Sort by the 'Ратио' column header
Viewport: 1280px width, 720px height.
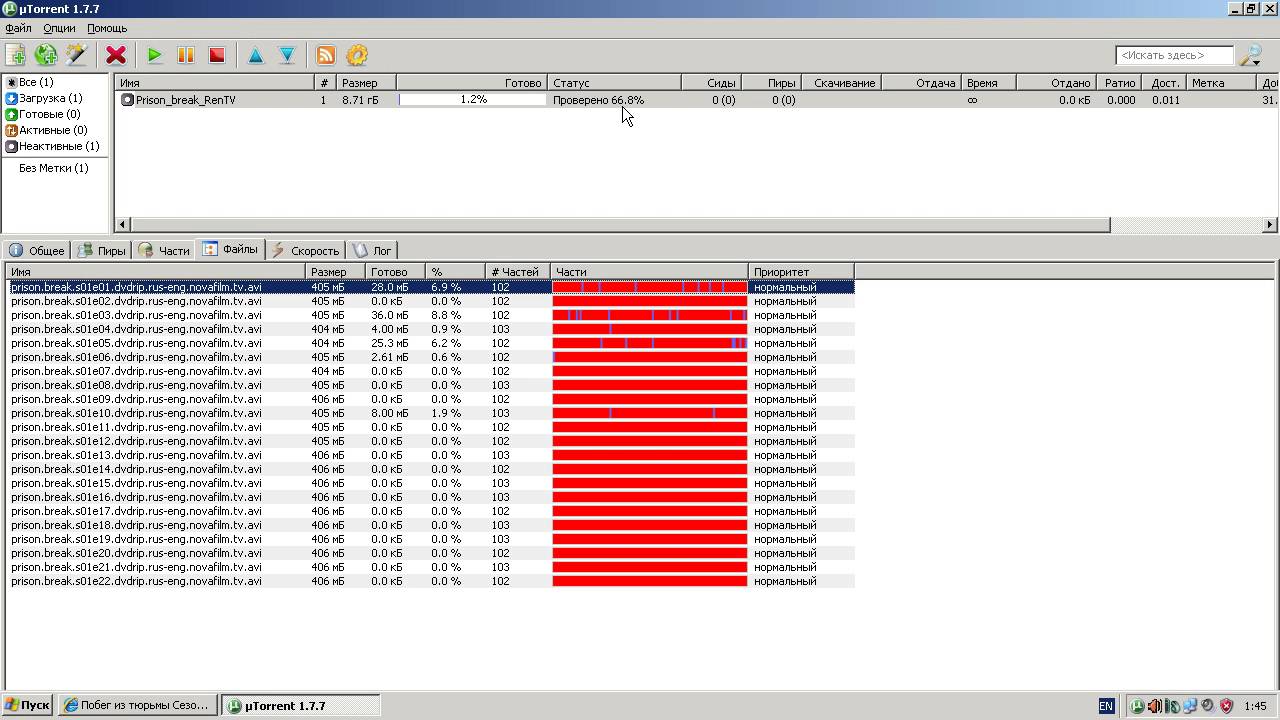1120,83
